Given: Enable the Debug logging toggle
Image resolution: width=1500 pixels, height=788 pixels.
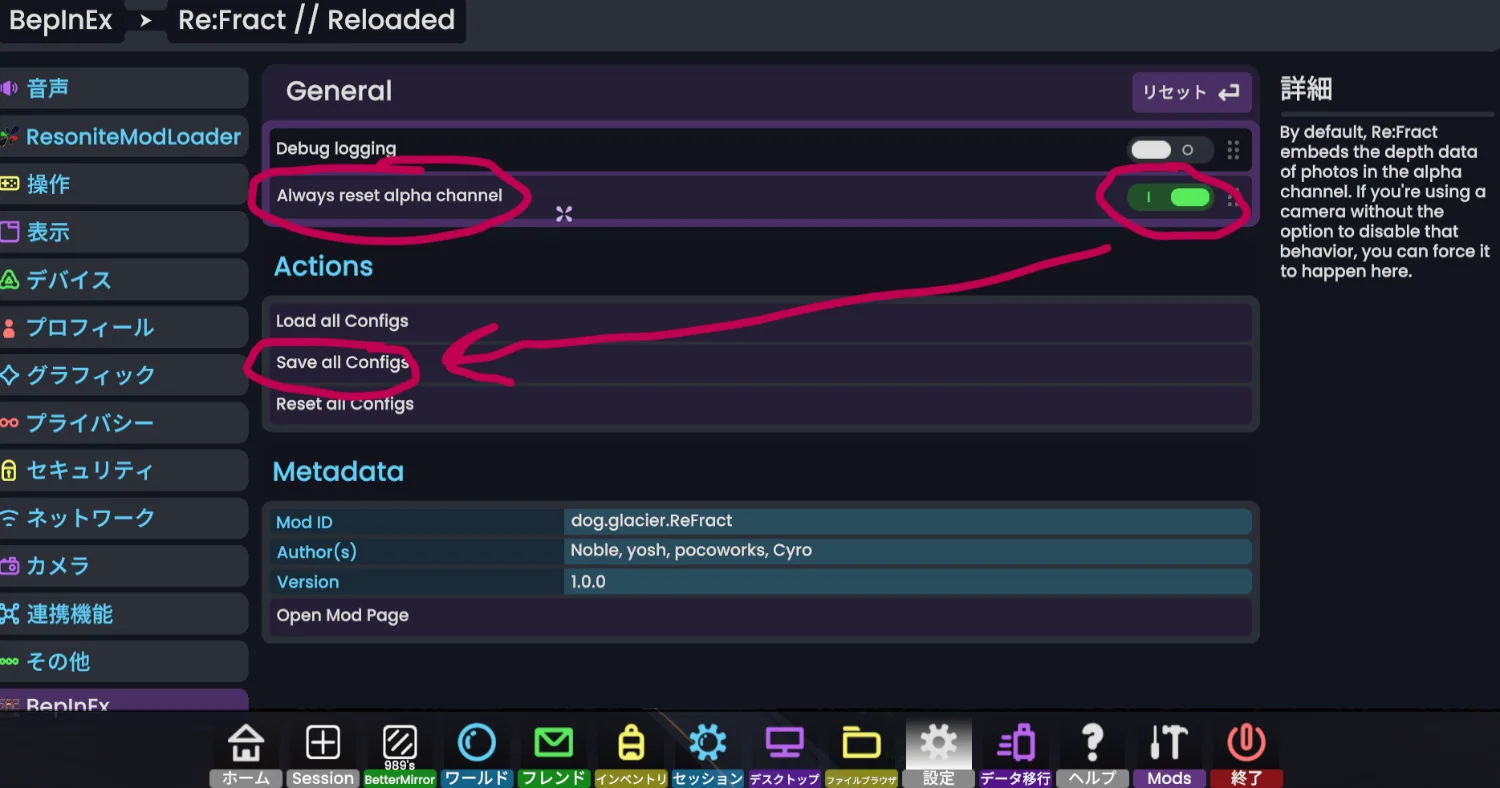Looking at the screenshot, I should tap(1169, 150).
